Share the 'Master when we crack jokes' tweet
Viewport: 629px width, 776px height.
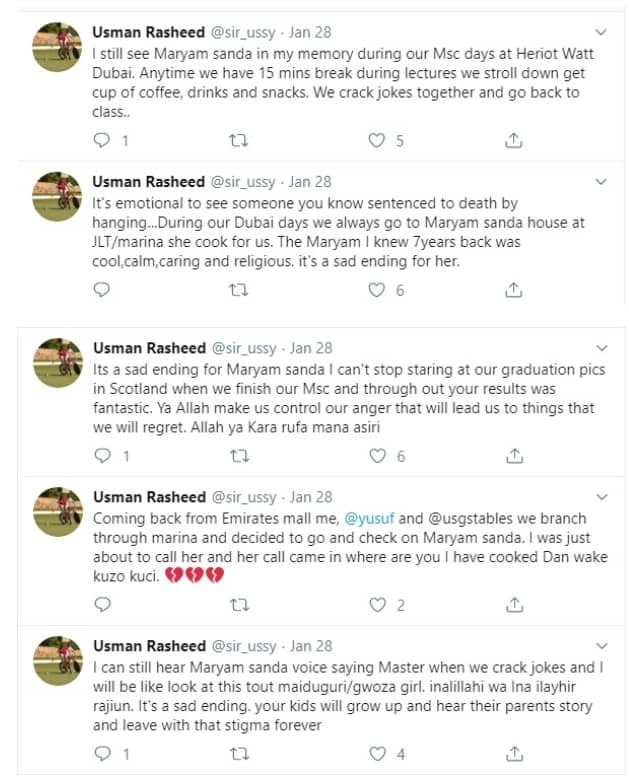click(x=513, y=753)
